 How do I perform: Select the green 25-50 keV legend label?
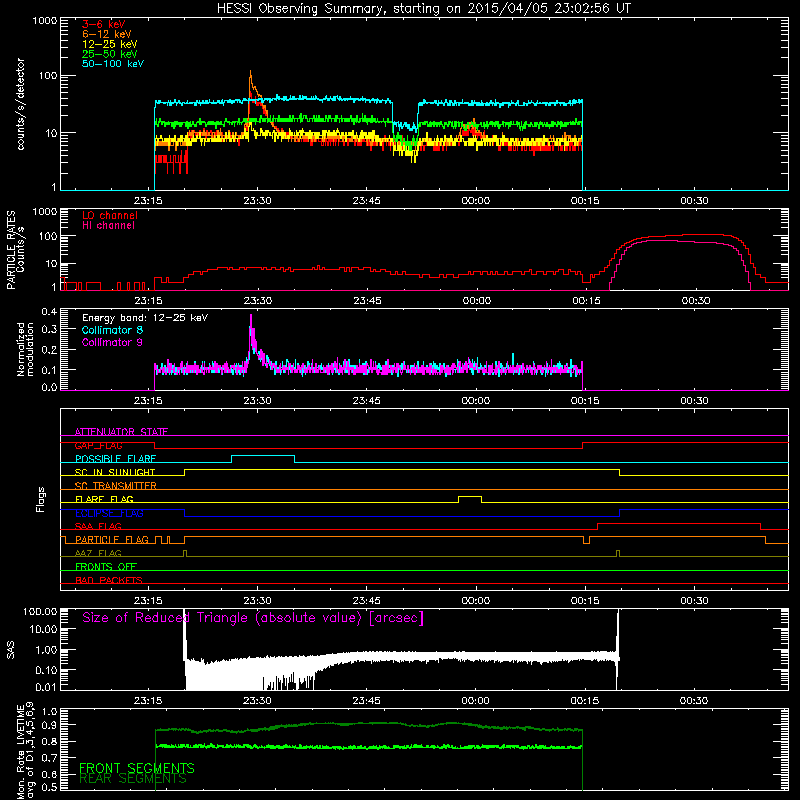pyautogui.click(x=110, y=54)
